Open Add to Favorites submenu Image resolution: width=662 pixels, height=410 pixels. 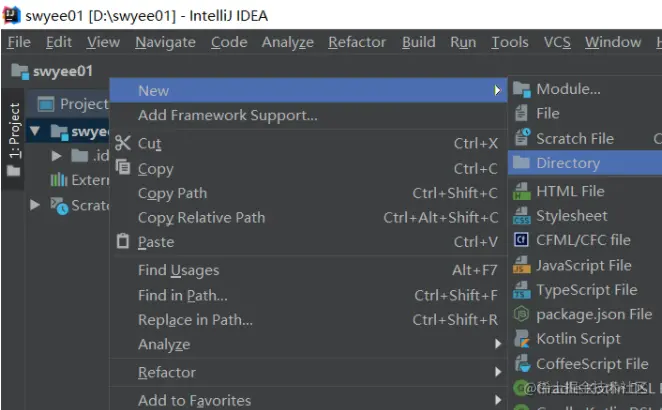coord(308,400)
